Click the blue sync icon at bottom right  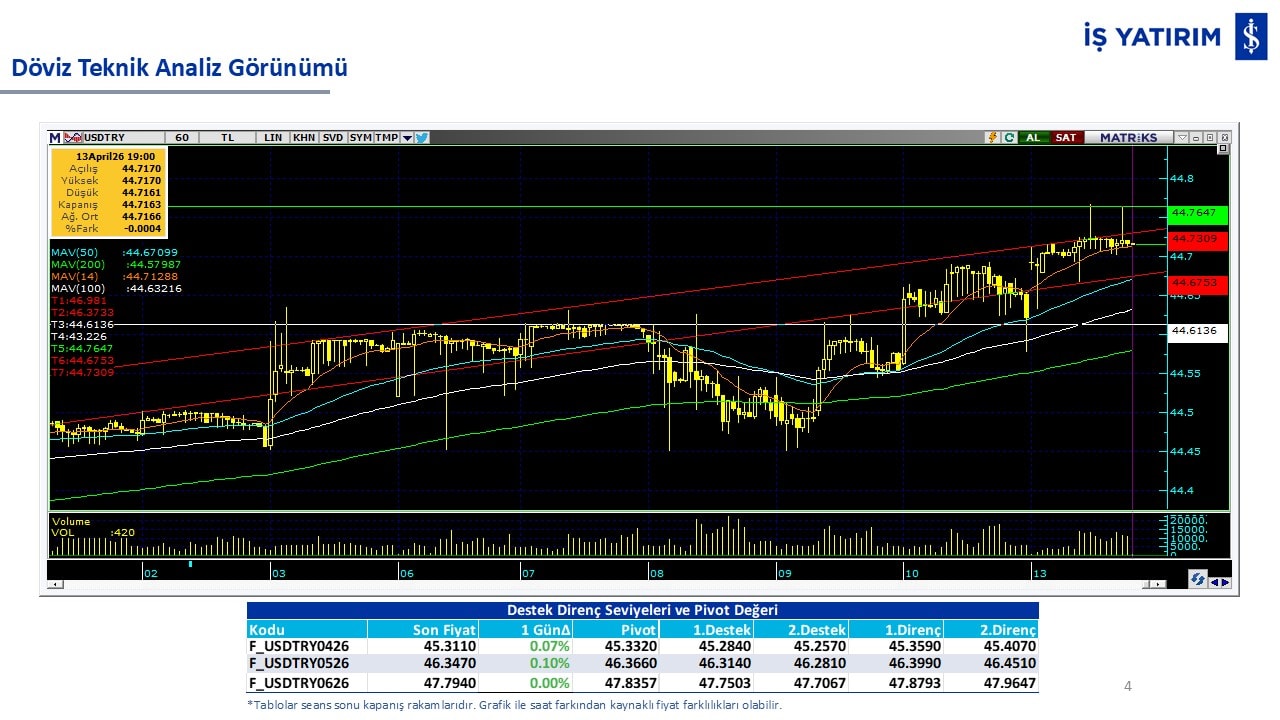point(1197,580)
